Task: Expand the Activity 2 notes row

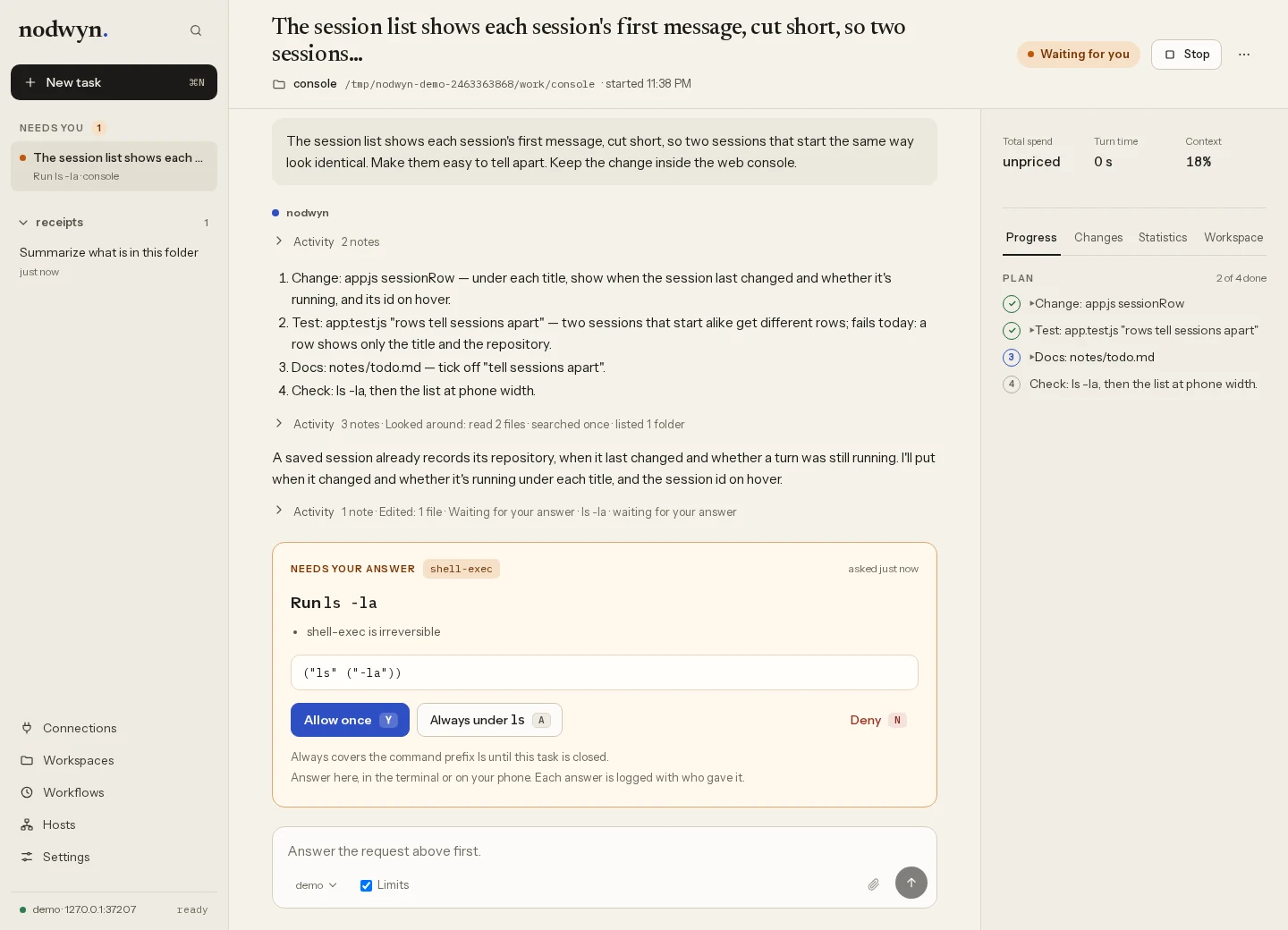Action: click(327, 241)
